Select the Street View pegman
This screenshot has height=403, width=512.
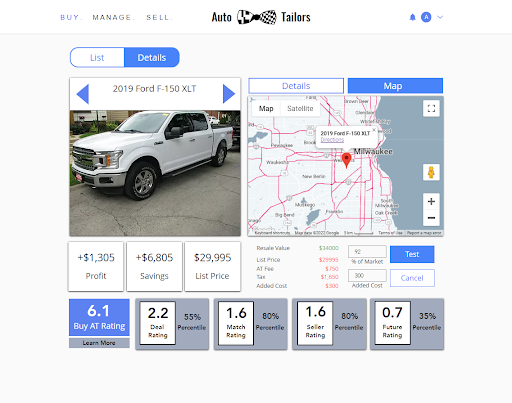coord(431,172)
